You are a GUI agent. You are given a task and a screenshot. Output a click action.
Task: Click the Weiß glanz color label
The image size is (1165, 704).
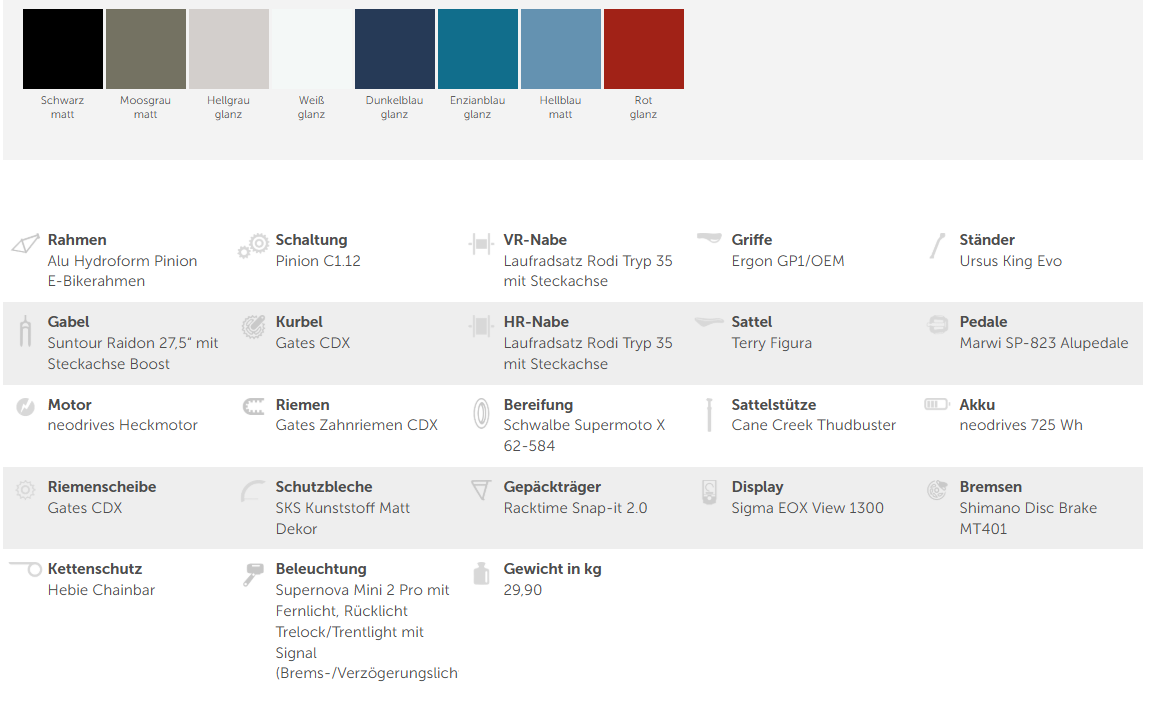click(311, 107)
